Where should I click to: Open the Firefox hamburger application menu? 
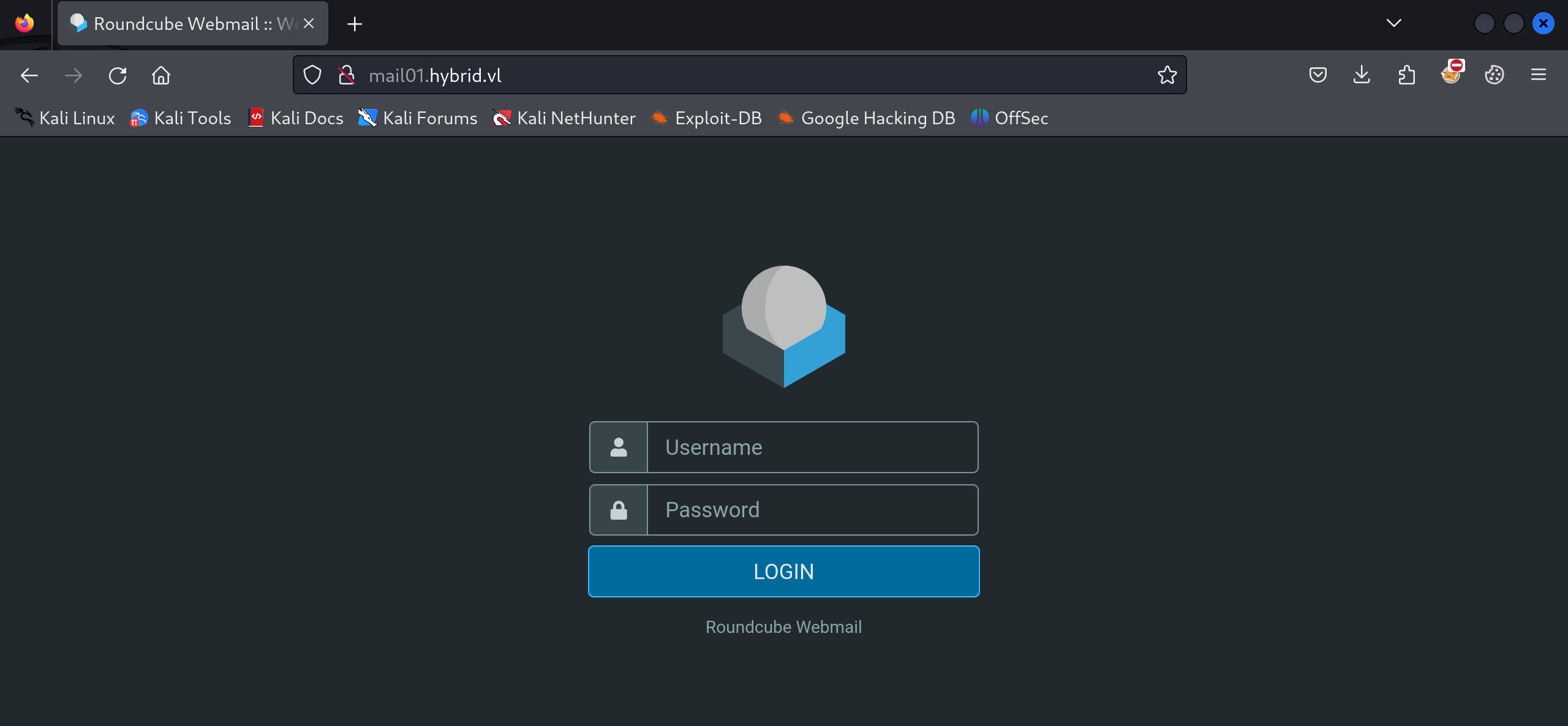click(x=1538, y=75)
